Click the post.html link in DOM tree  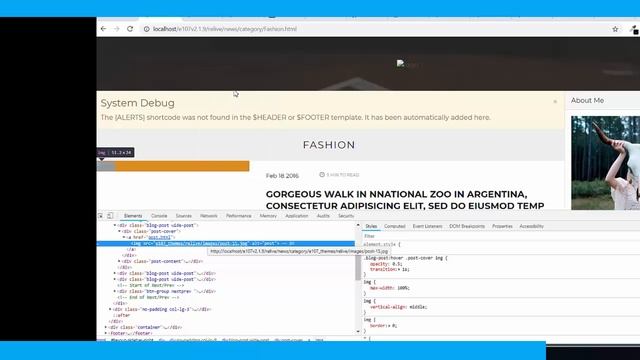(159, 237)
